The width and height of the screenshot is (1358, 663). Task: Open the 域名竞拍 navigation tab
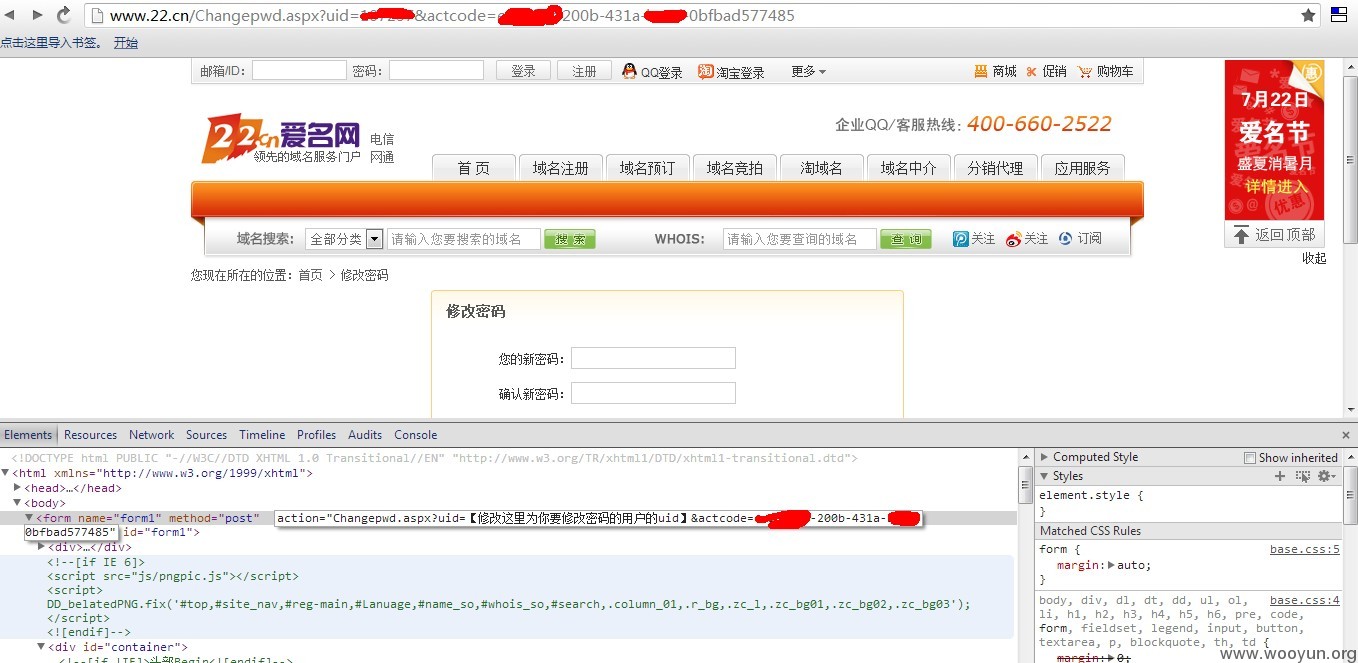(x=735, y=168)
